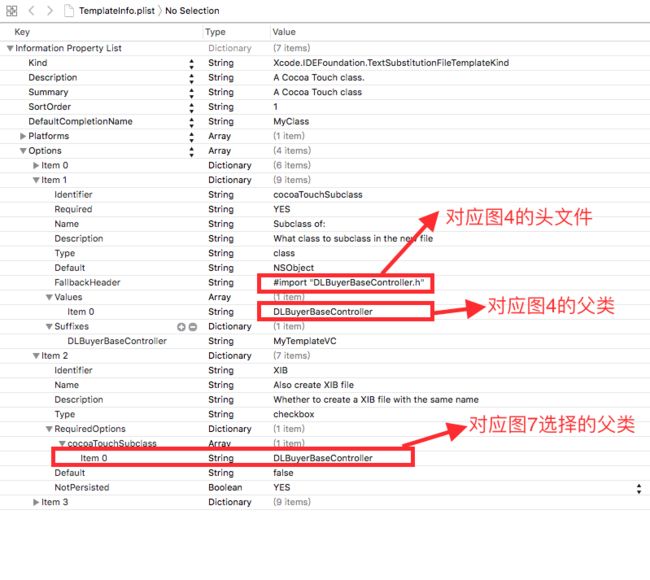650x580 pixels.
Task: Select the FallbackHeader key
Action: click(x=87, y=283)
